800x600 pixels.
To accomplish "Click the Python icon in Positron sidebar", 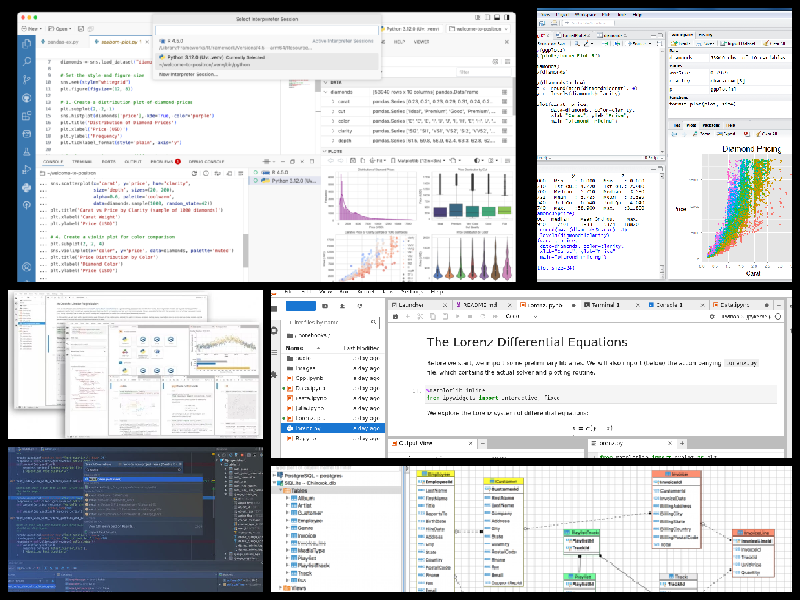I will coord(26,186).
